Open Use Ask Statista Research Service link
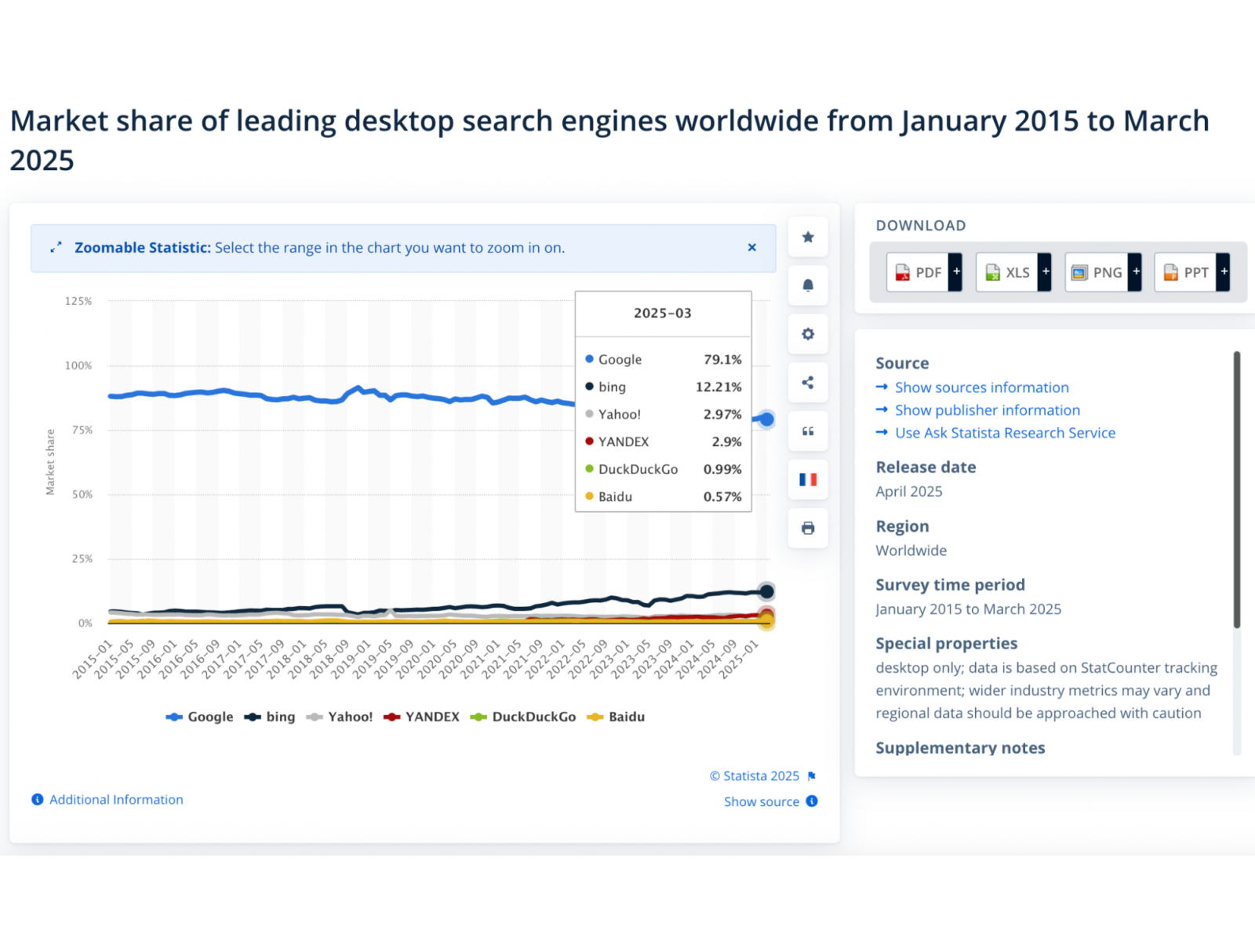 click(1005, 433)
